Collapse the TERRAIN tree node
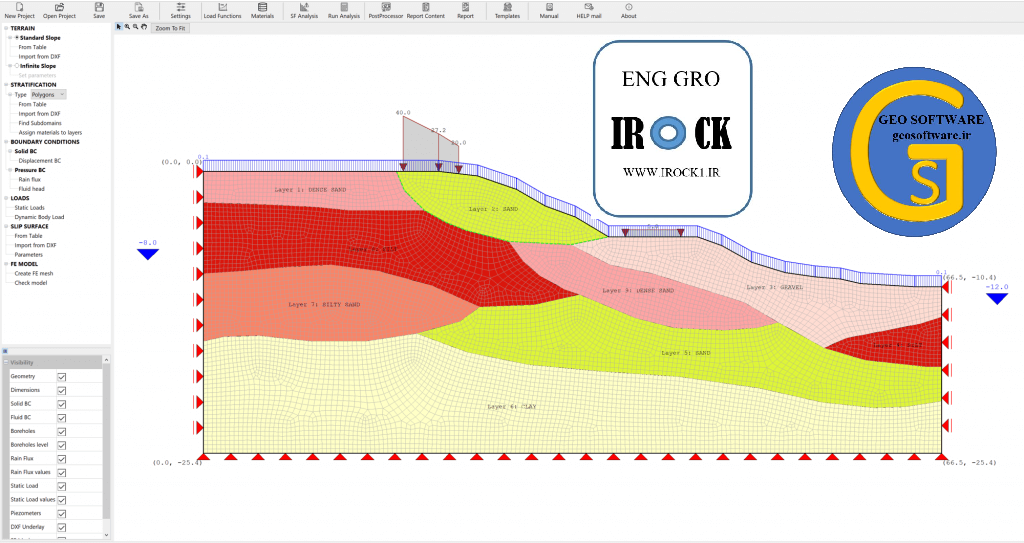 5,29
